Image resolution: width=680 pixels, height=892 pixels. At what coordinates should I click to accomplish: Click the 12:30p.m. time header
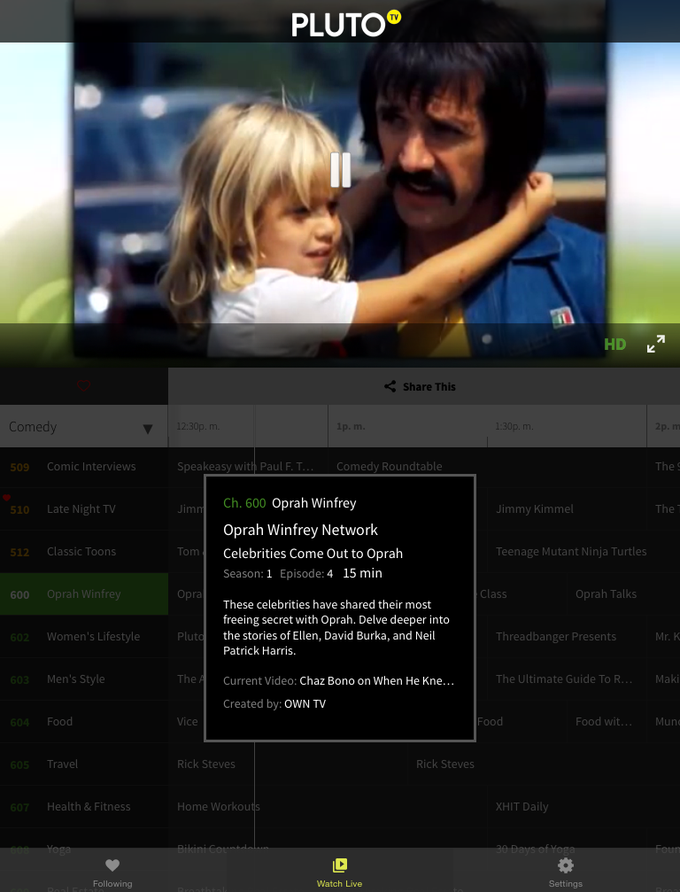[198, 427]
